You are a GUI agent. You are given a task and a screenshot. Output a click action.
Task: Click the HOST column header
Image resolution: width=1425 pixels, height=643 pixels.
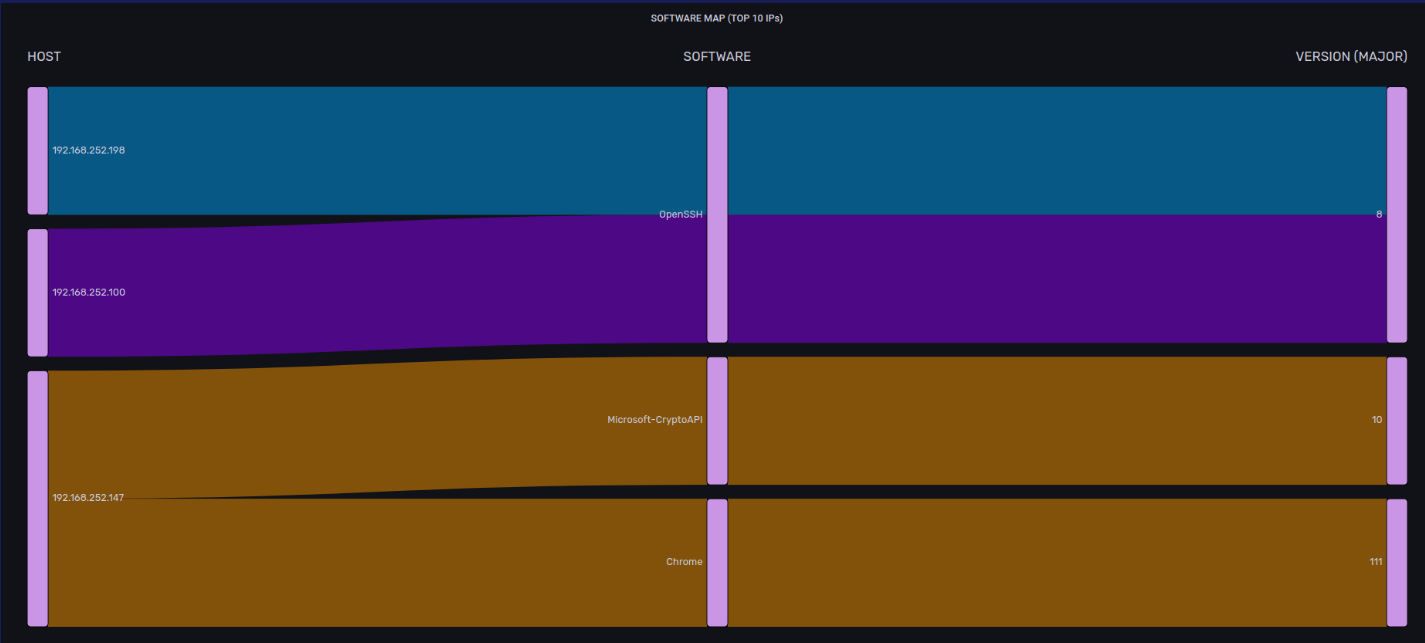tap(44, 57)
